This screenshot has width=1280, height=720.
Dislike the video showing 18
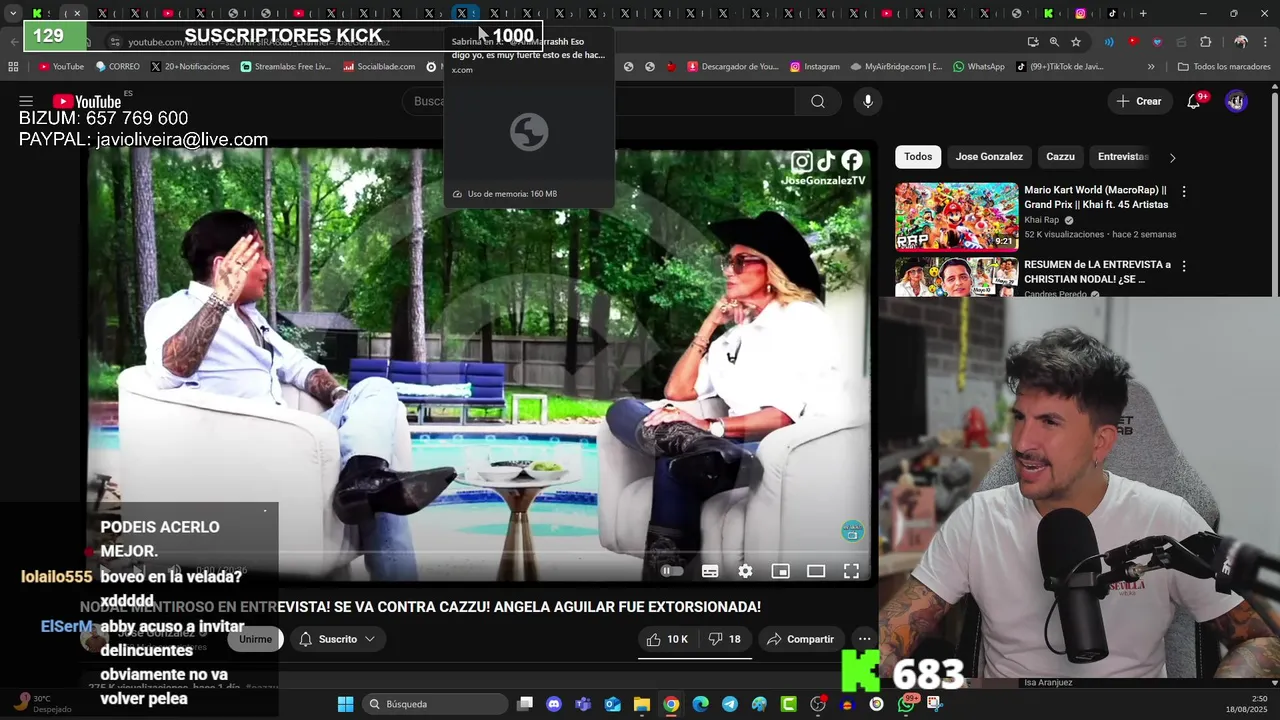coord(725,639)
